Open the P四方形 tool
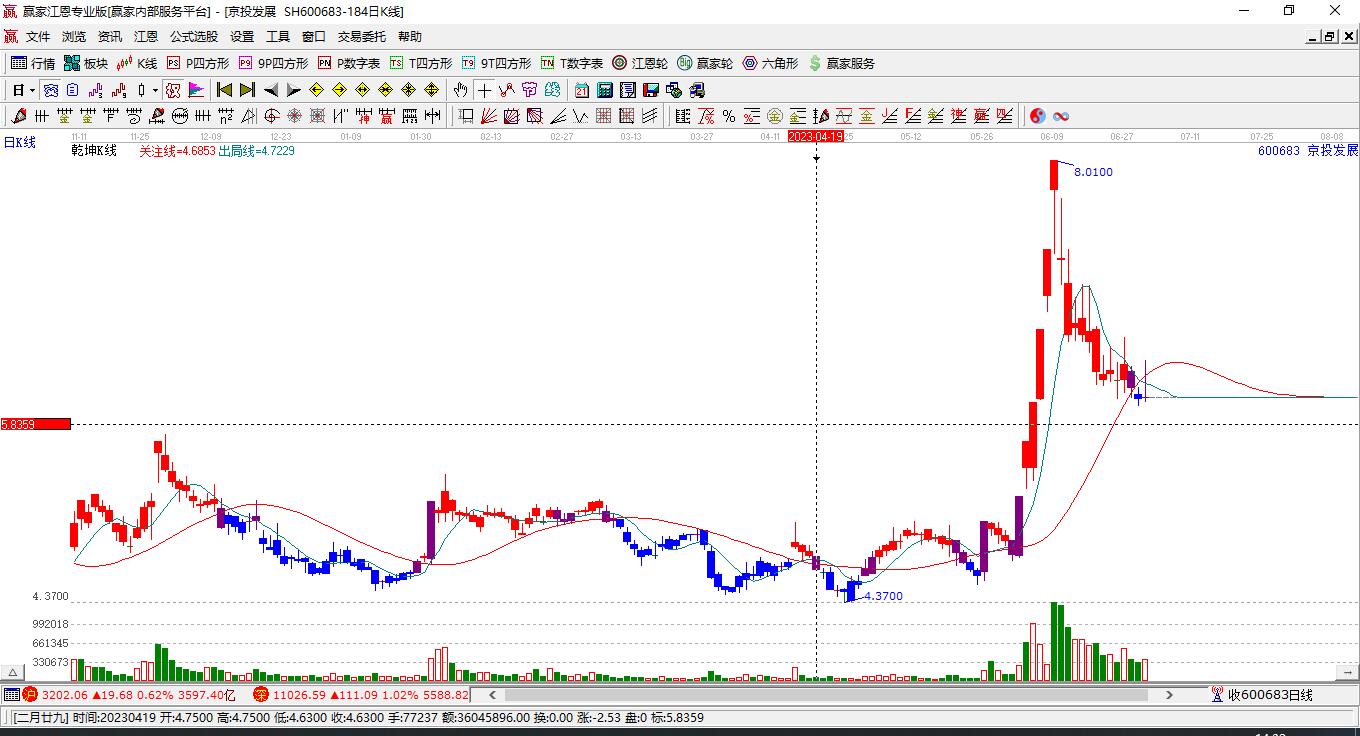The width and height of the screenshot is (1360, 736). [x=197, y=63]
